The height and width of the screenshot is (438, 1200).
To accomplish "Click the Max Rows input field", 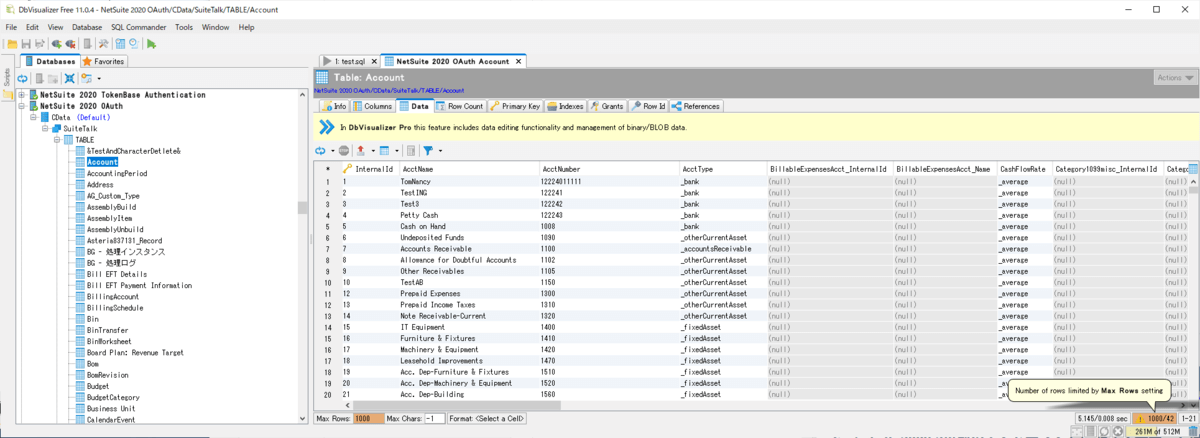I will coord(367,418).
